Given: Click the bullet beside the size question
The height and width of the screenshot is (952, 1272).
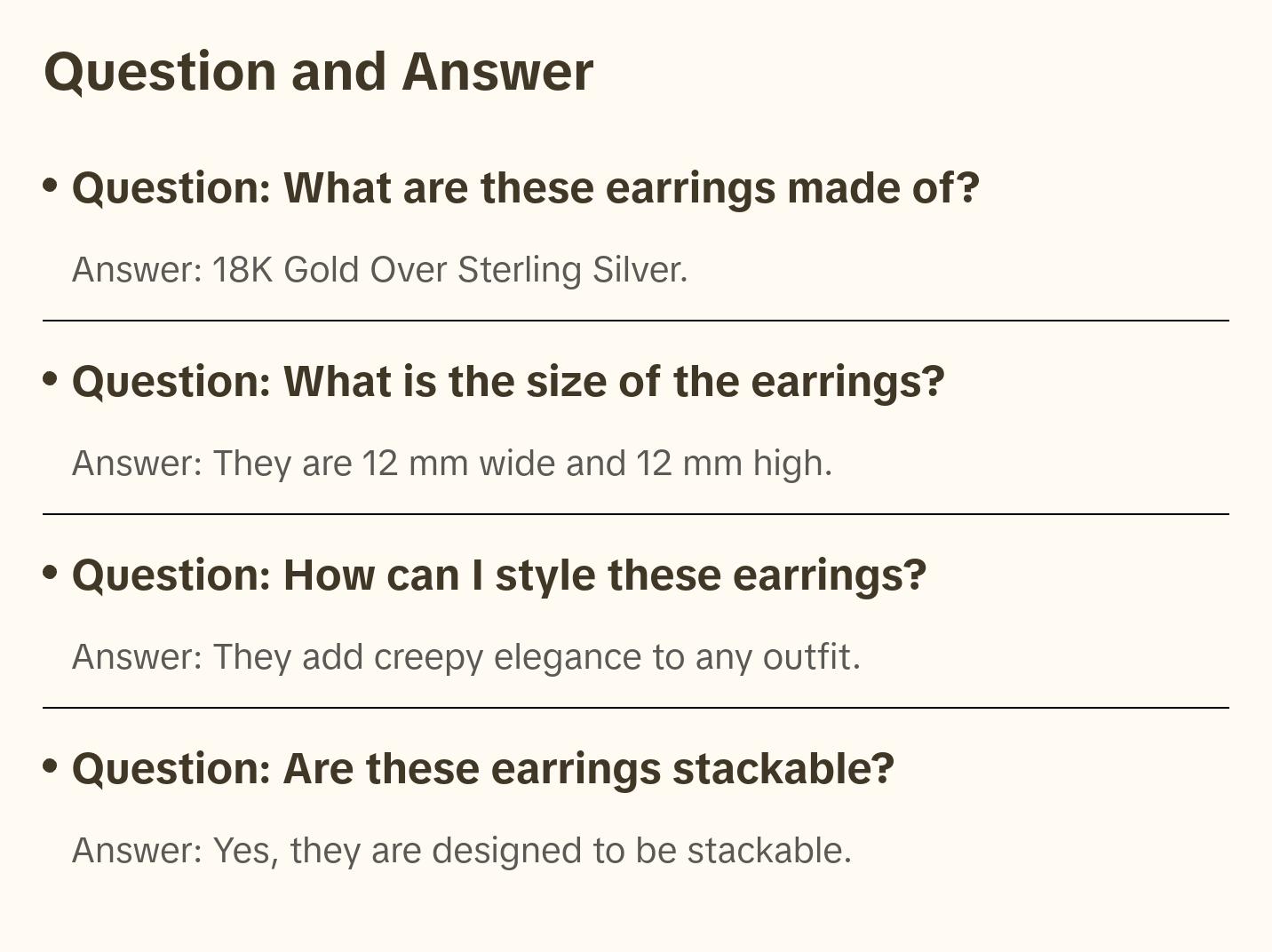Looking at the screenshot, I should 51,379.
